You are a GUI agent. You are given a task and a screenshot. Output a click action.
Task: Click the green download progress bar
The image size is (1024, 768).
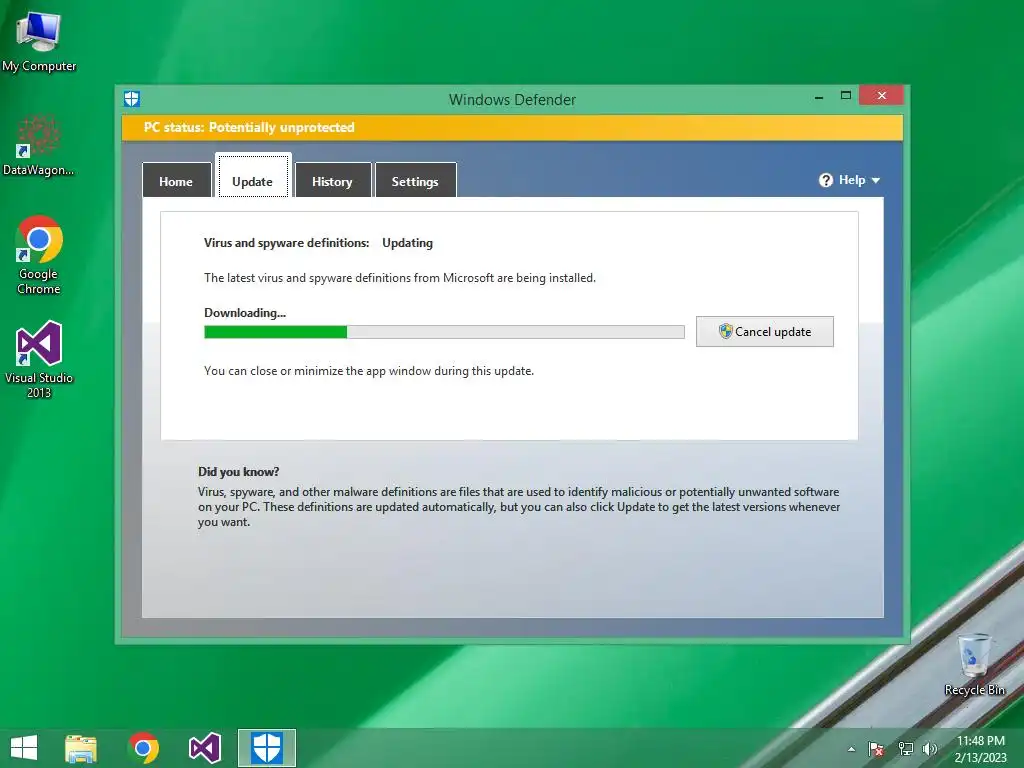point(444,332)
